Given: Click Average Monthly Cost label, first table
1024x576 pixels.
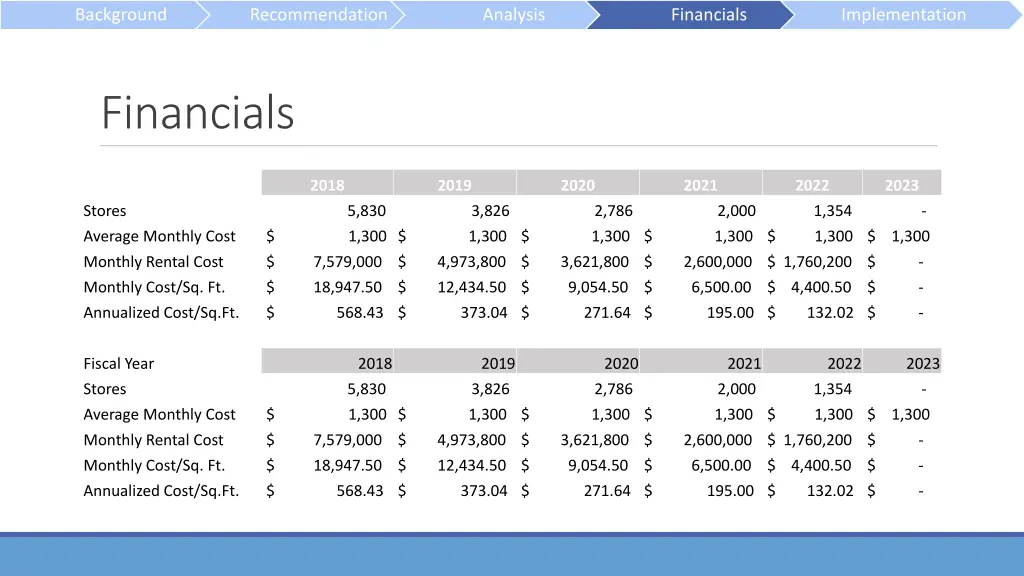Looking at the screenshot, I should pyautogui.click(x=159, y=236).
